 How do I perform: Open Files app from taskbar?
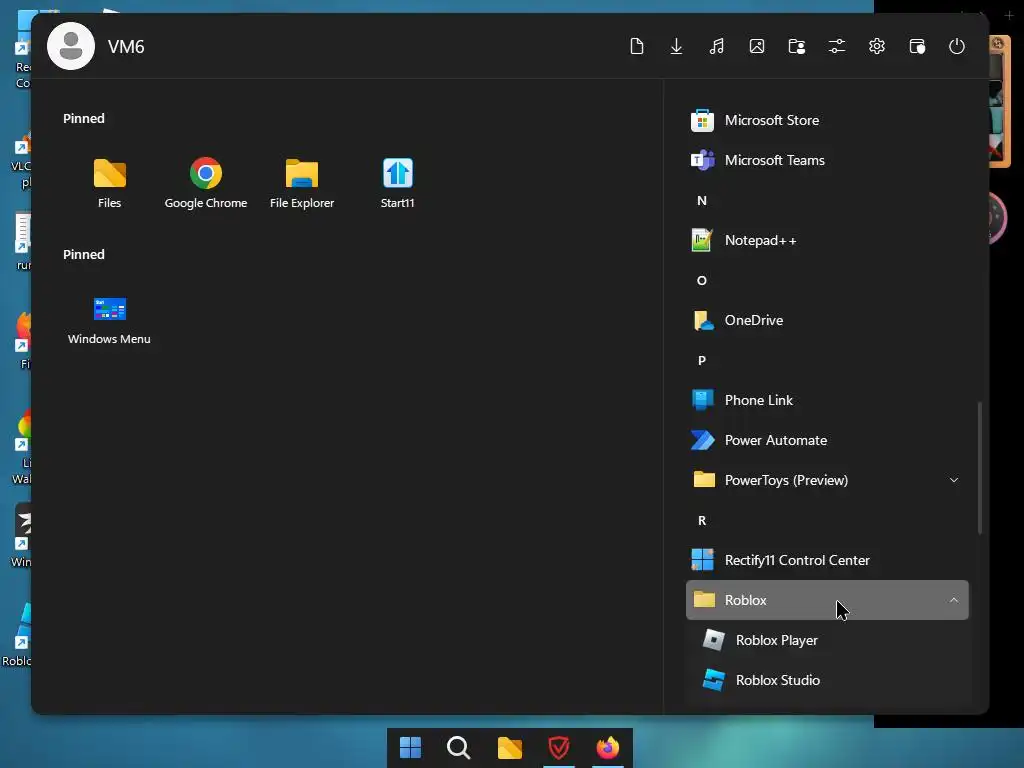point(509,747)
